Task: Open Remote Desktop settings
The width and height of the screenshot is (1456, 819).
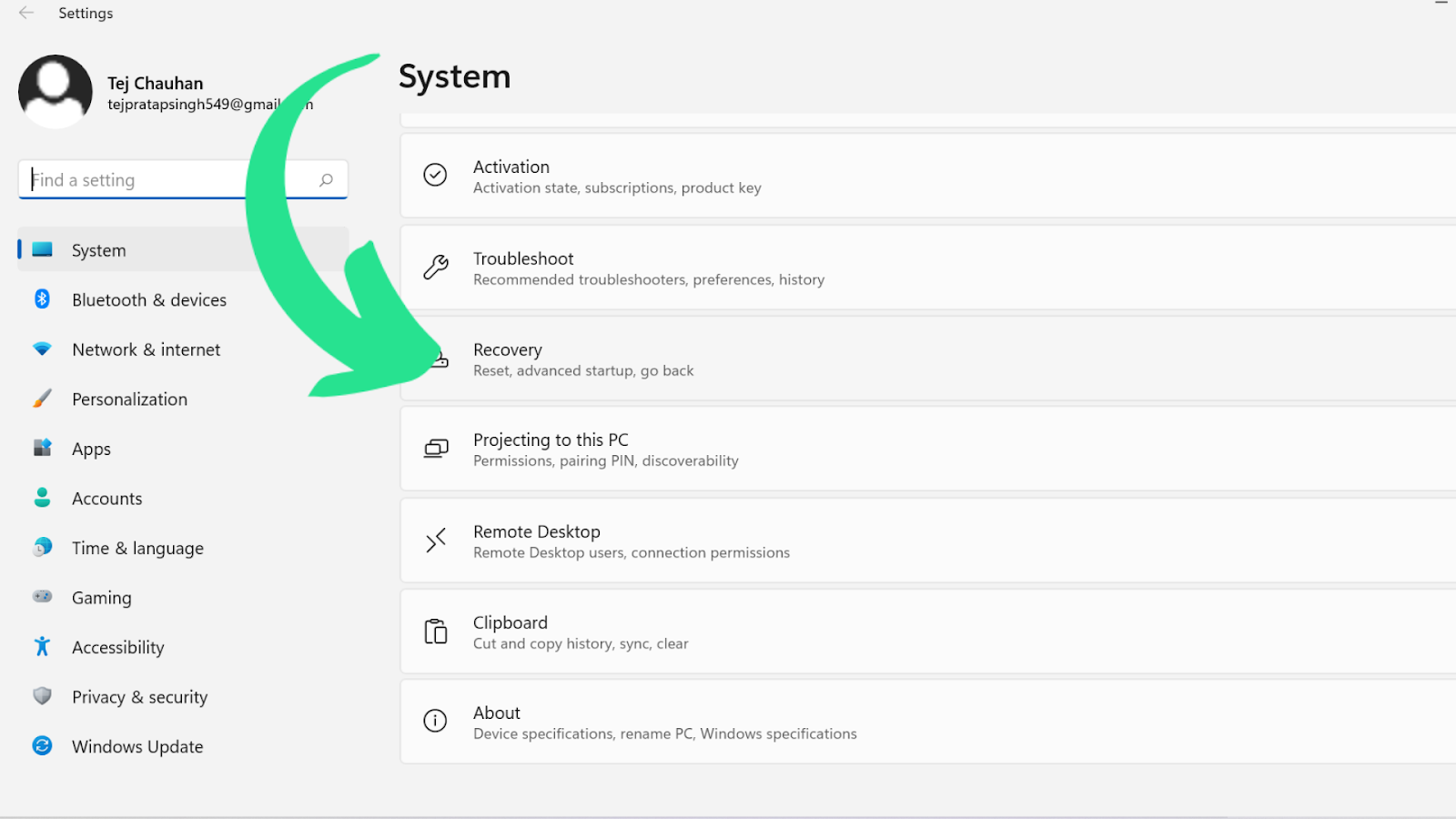Action: pyautogui.click(x=928, y=541)
